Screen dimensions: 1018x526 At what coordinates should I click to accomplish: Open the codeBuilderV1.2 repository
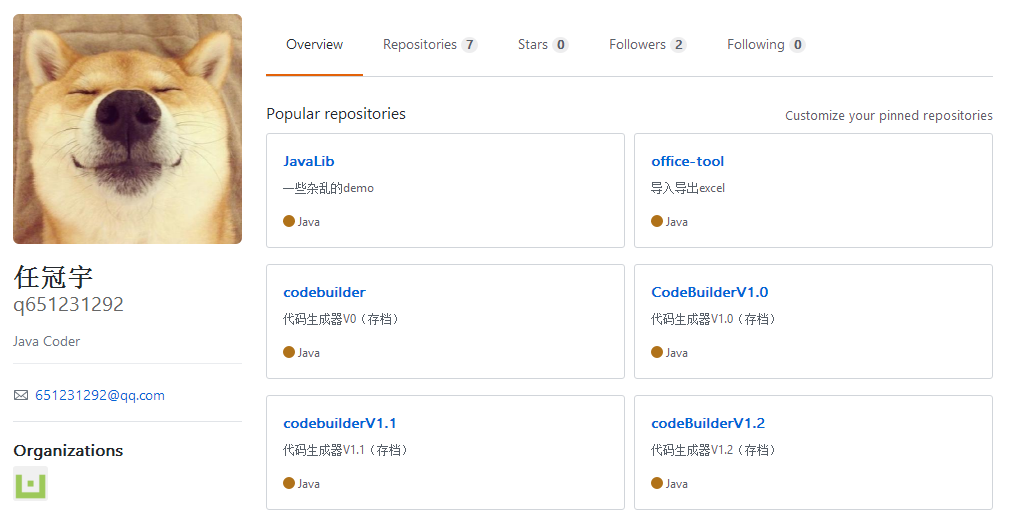pos(708,423)
